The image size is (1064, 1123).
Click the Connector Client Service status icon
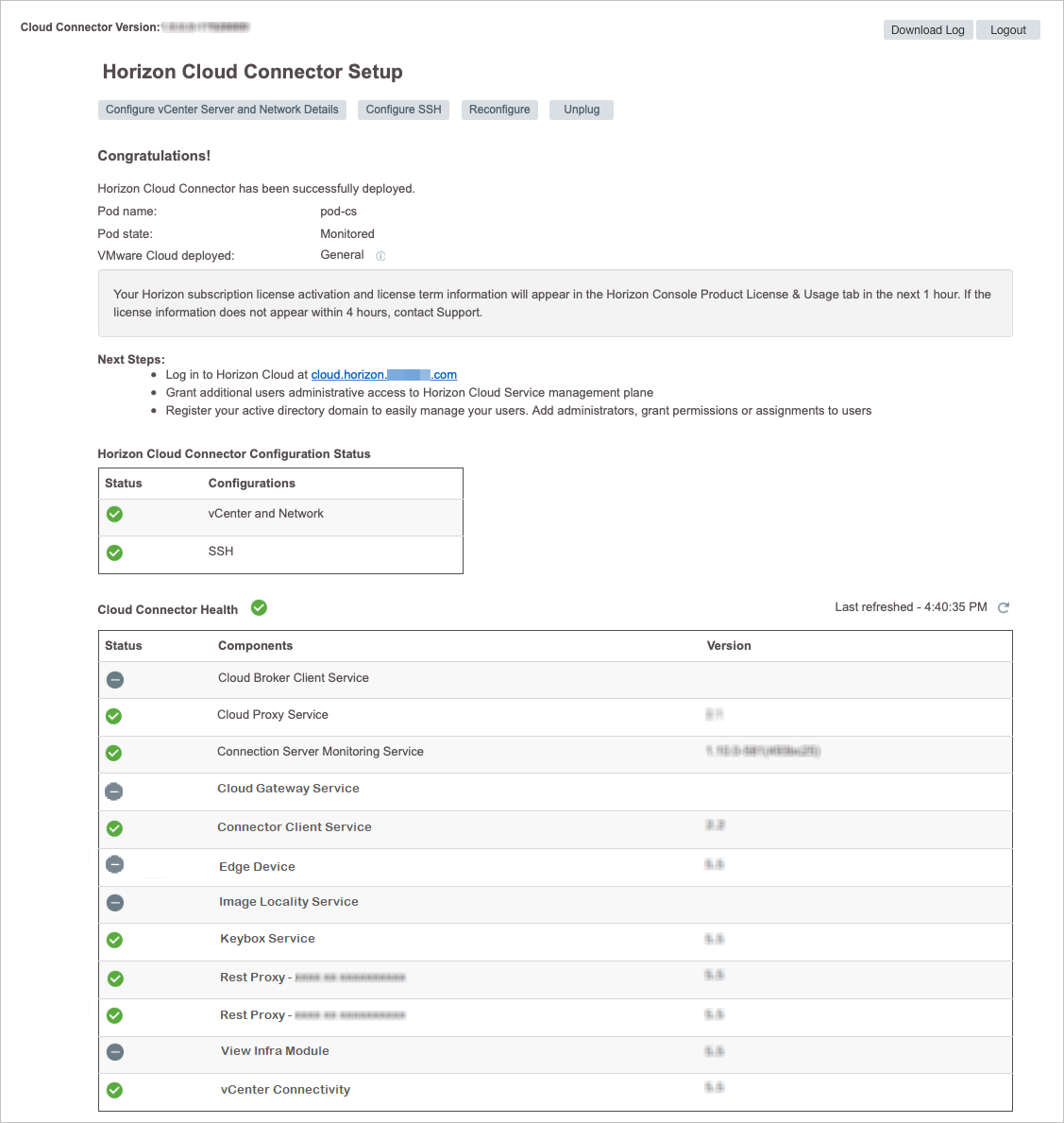tap(114, 828)
